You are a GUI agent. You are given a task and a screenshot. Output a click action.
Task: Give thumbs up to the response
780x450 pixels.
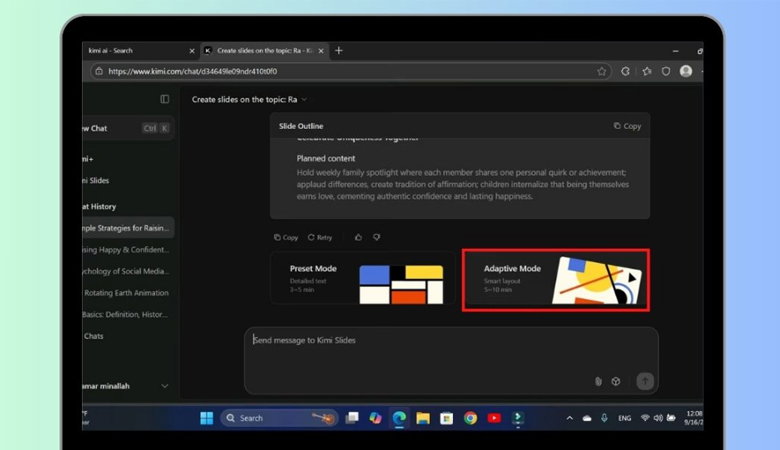[358, 237]
